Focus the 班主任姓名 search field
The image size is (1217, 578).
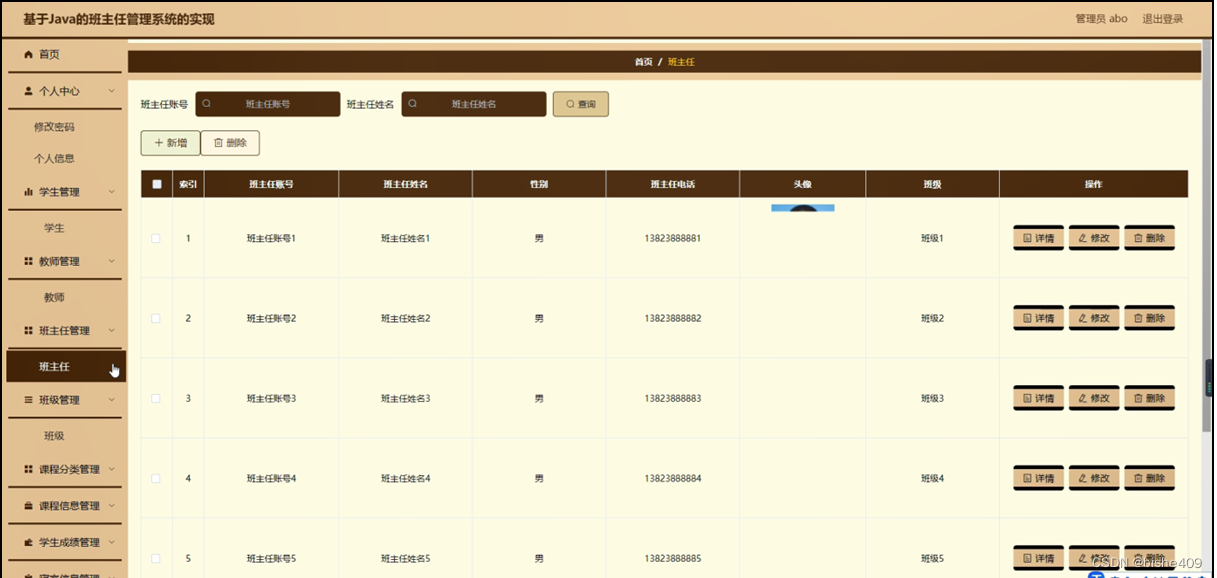[474, 104]
